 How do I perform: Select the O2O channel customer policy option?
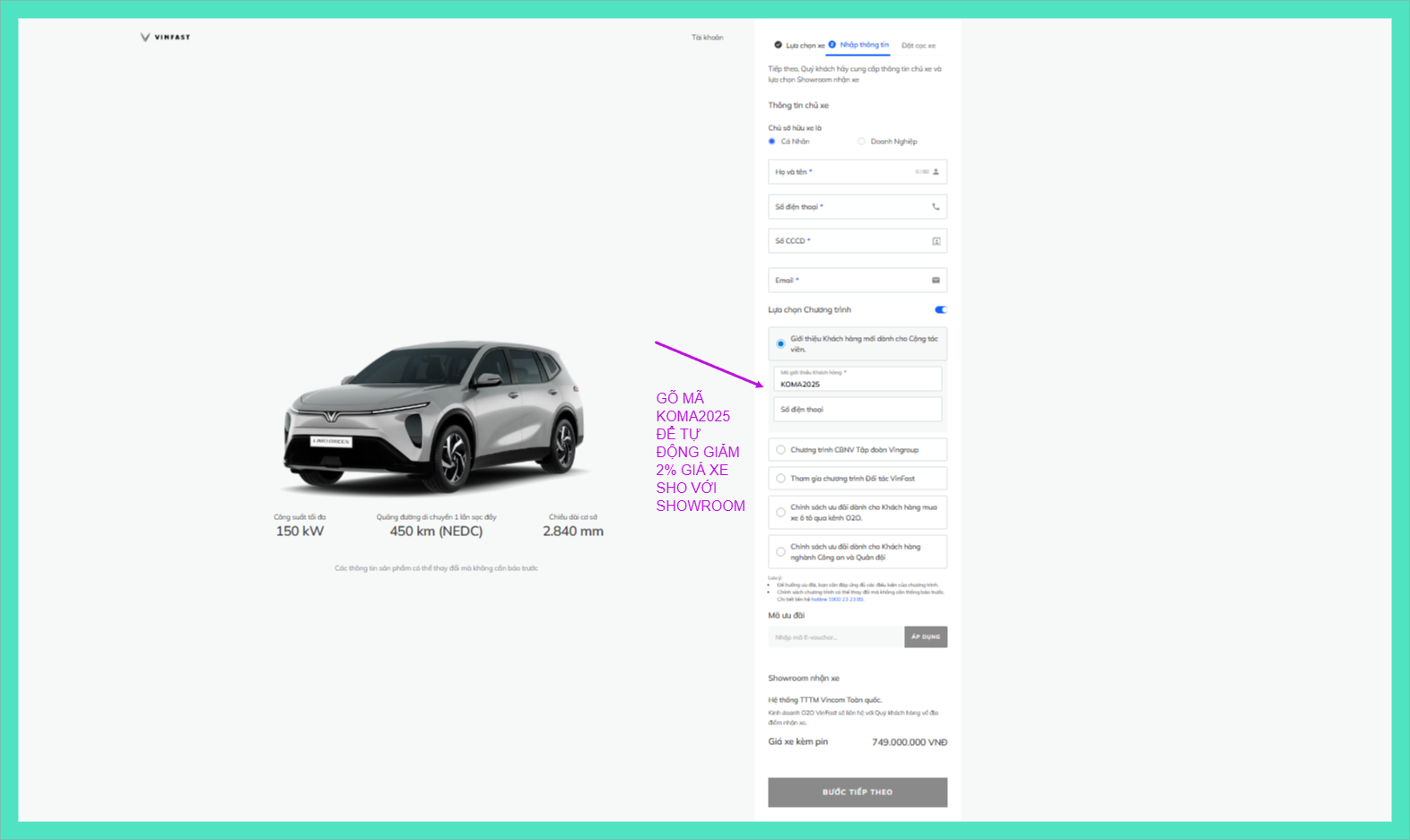780,513
